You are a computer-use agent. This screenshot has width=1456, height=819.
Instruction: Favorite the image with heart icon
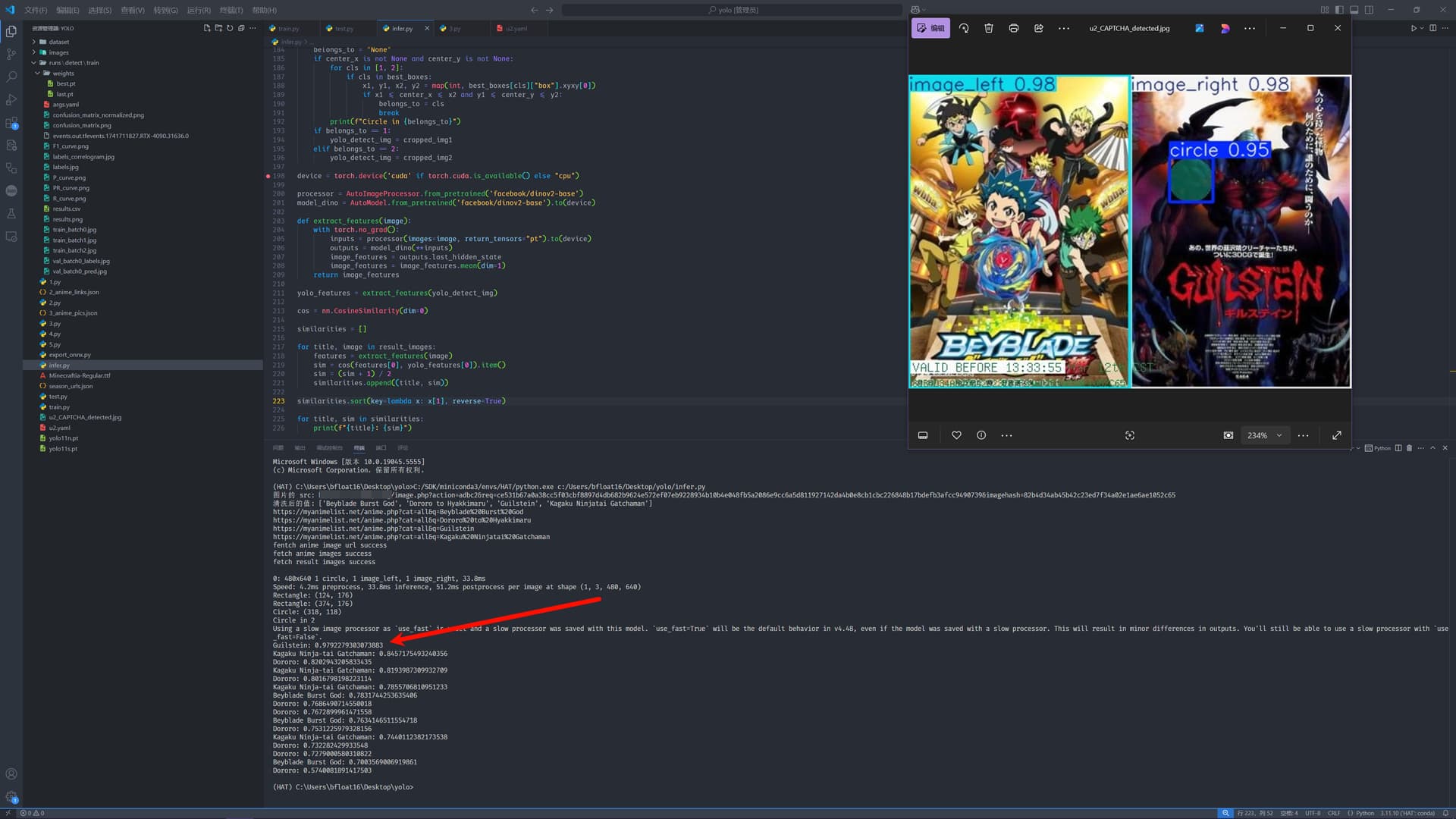(956, 435)
